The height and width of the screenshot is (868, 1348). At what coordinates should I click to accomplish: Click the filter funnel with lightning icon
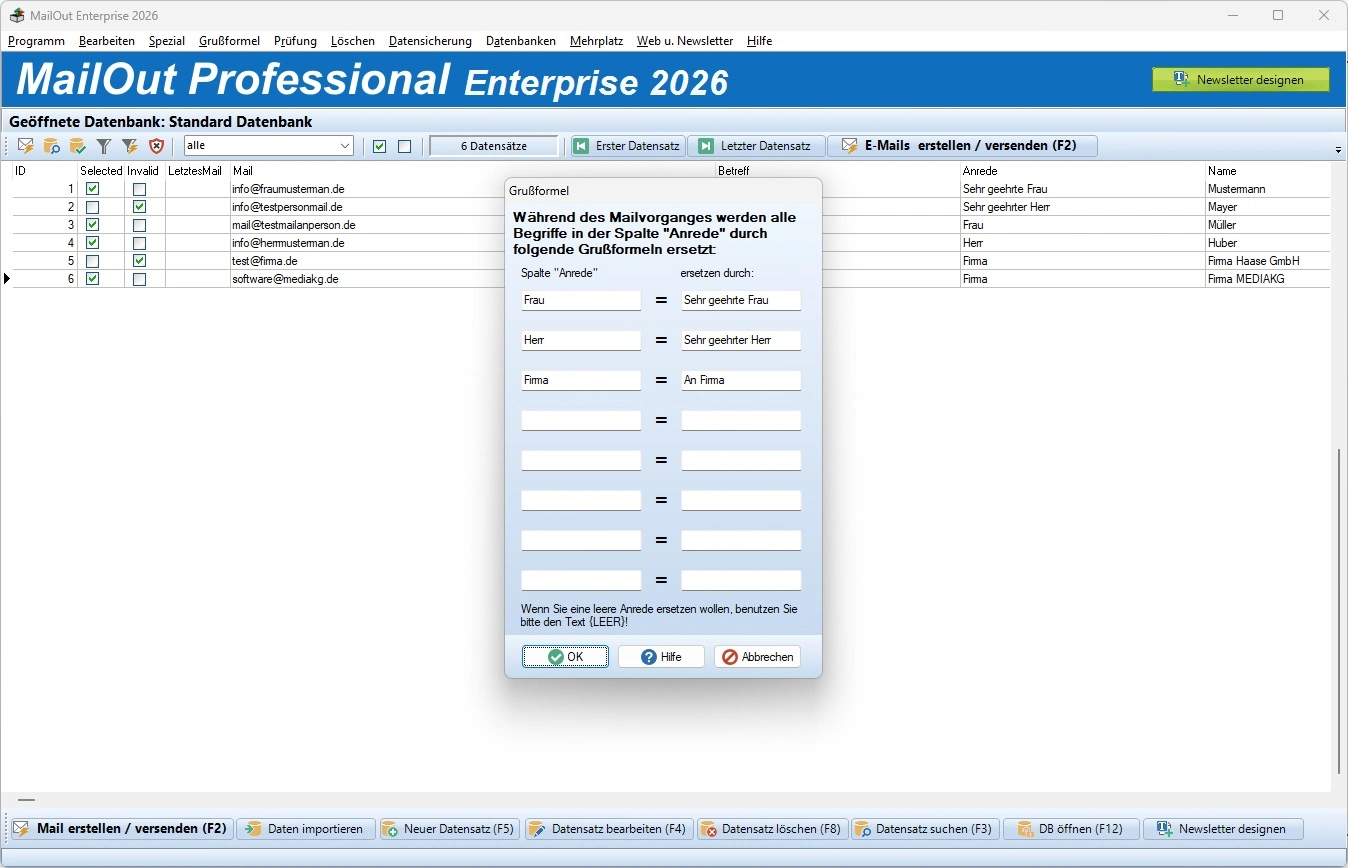point(130,146)
